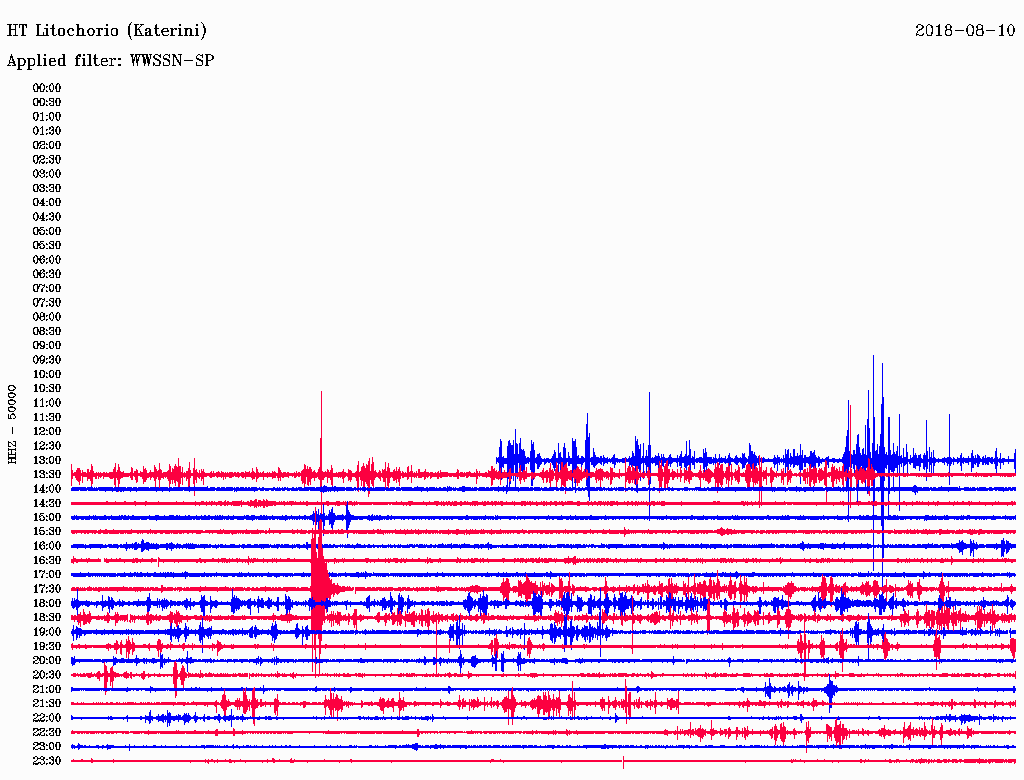Select the 19:00 time label
Viewport: 1024px width, 780px height.
click(x=47, y=632)
